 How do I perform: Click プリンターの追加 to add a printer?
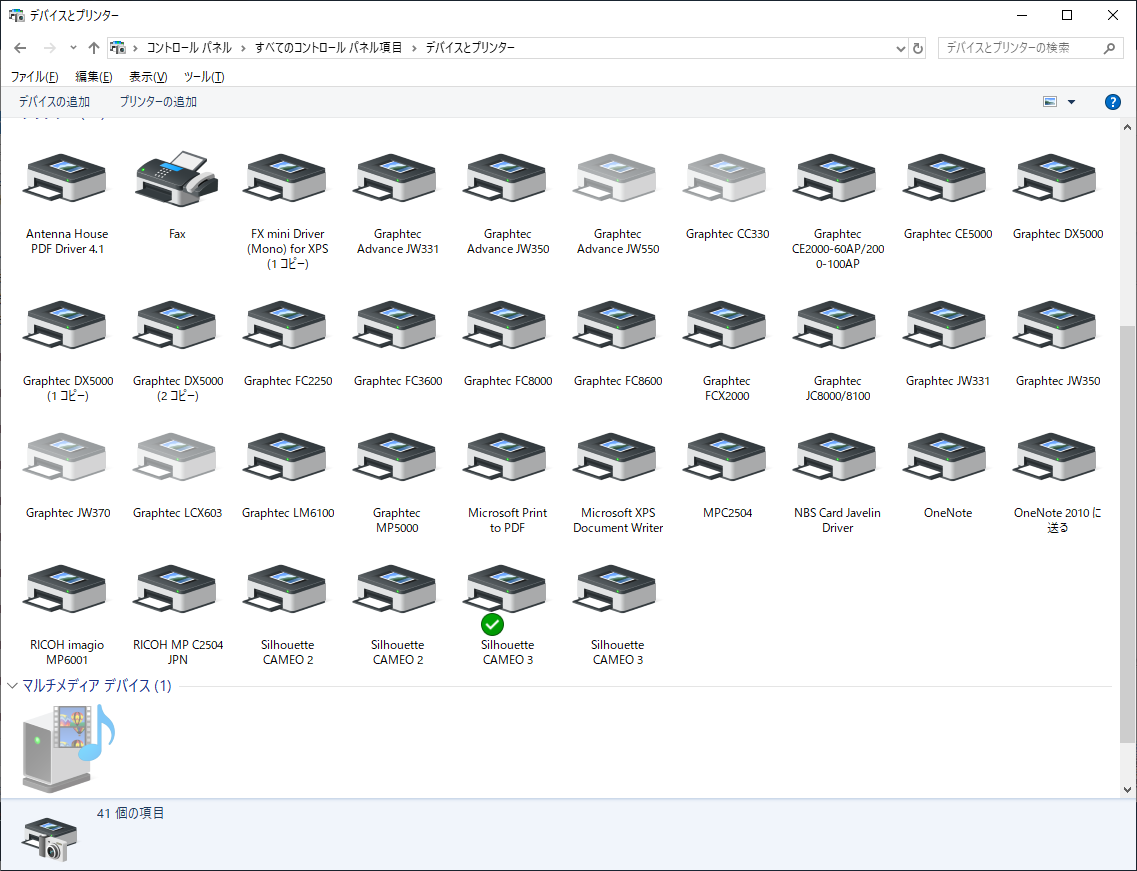click(158, 102)
